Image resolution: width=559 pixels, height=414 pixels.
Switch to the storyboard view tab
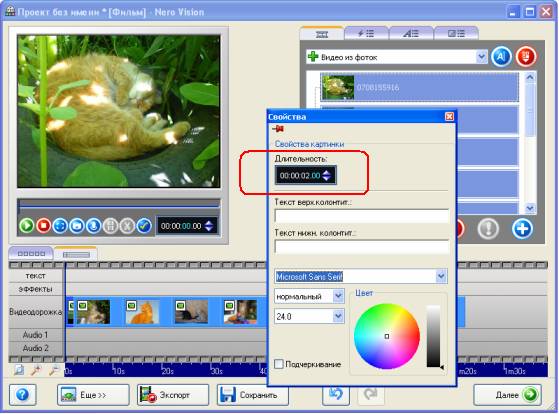(31, 254)
